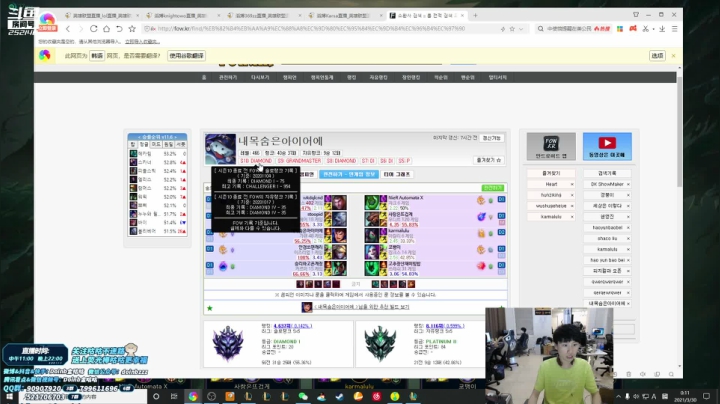Image resolution: width=720 pixels, height=404 pixels.
Task: Open the browser hamburger menu
Action: (675, 29)
